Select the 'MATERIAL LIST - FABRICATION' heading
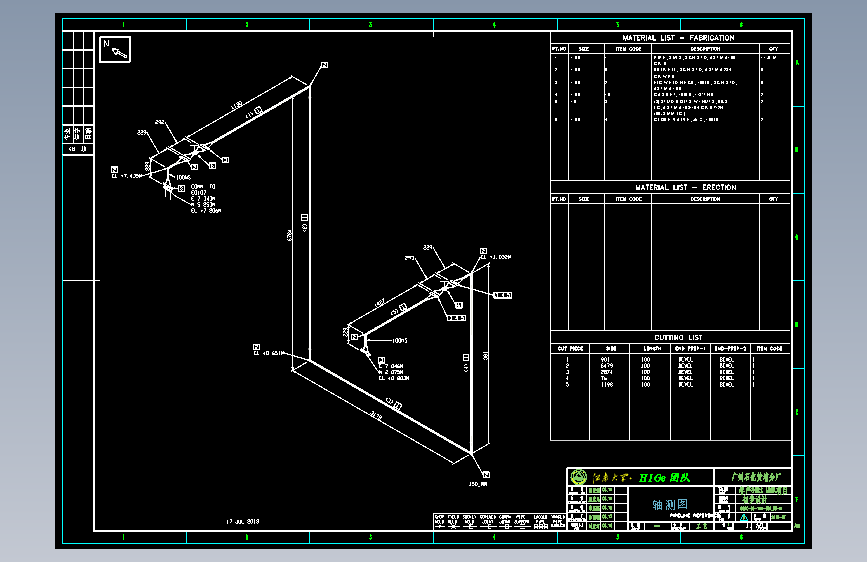The image size is (867, 562). pos(678,38)
